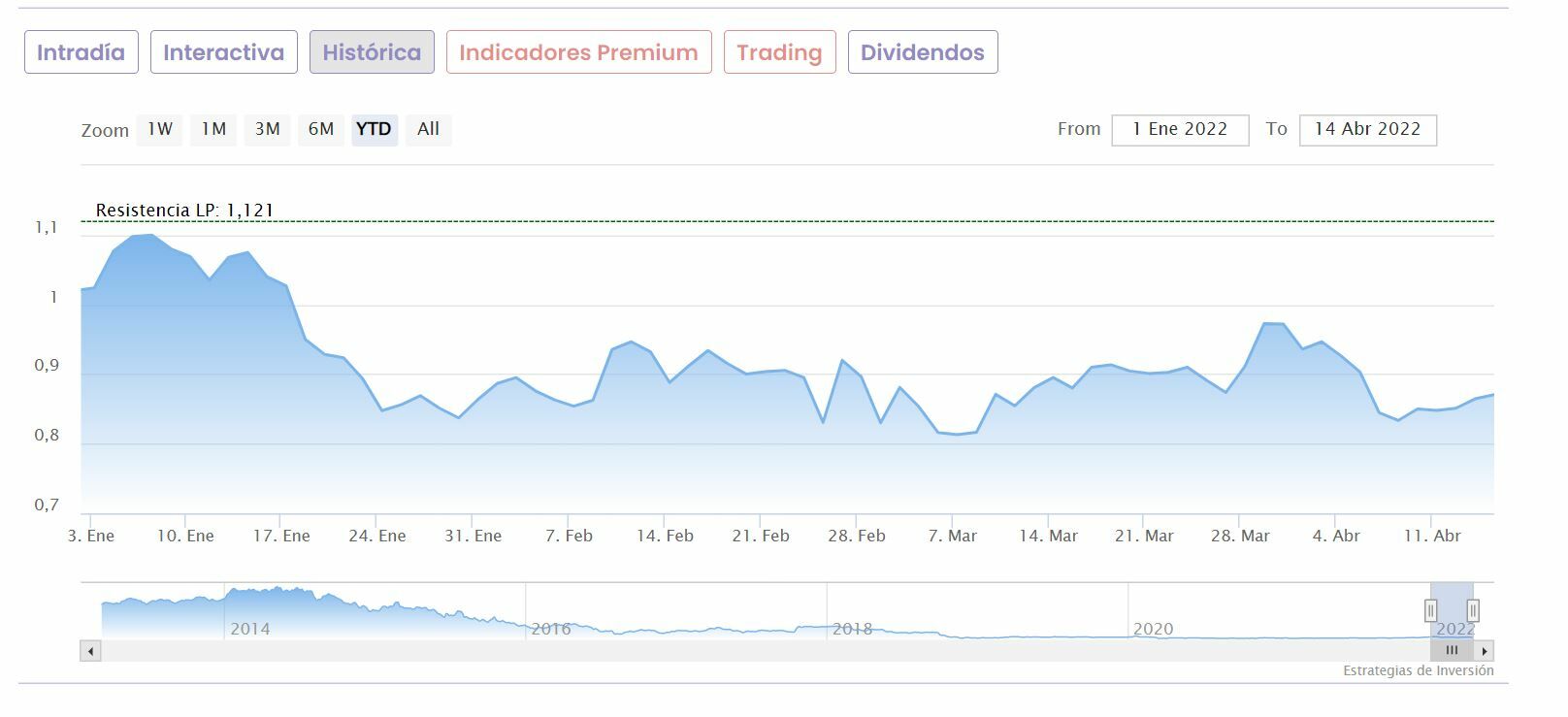Click the left scrollbar arrow of navigator
The image size is (1568, 717).
tap(91, 651)
